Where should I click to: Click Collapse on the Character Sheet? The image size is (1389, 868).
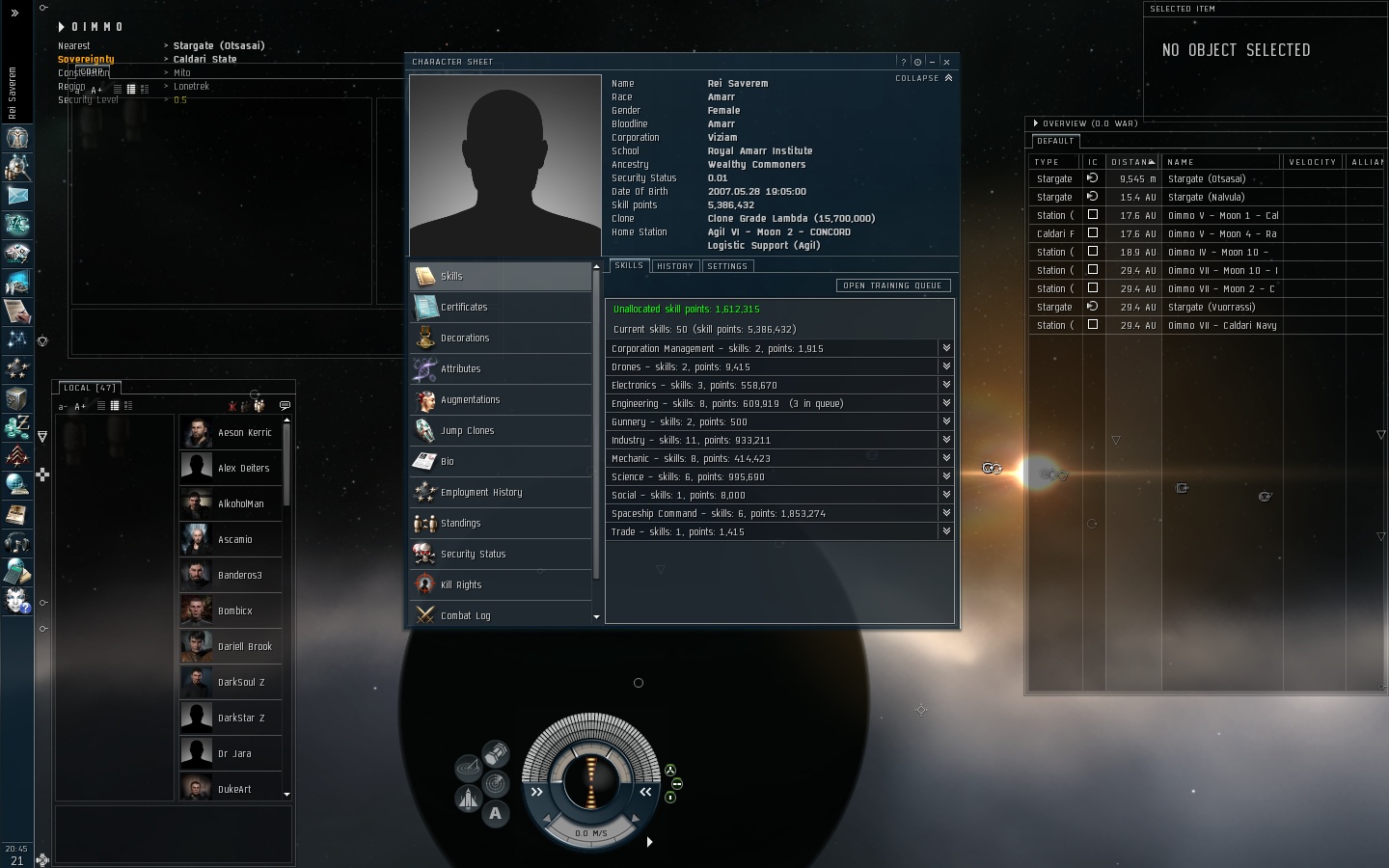[924, 78]
